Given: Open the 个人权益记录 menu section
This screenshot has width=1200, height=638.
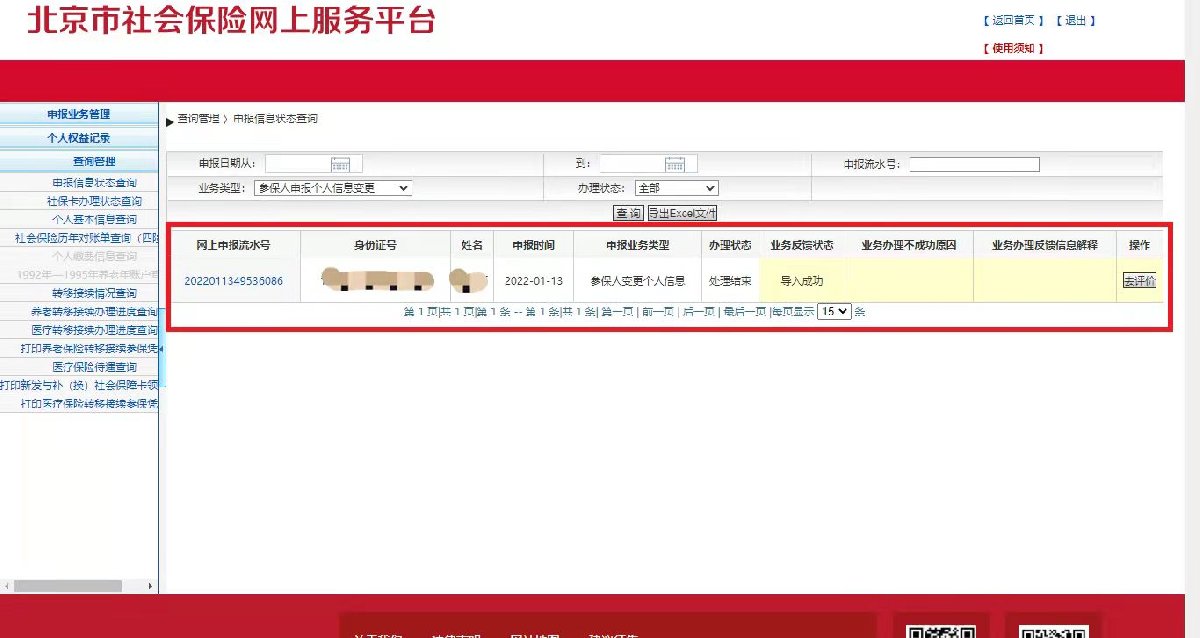Looking at the screenshot, I should (79, 138).
